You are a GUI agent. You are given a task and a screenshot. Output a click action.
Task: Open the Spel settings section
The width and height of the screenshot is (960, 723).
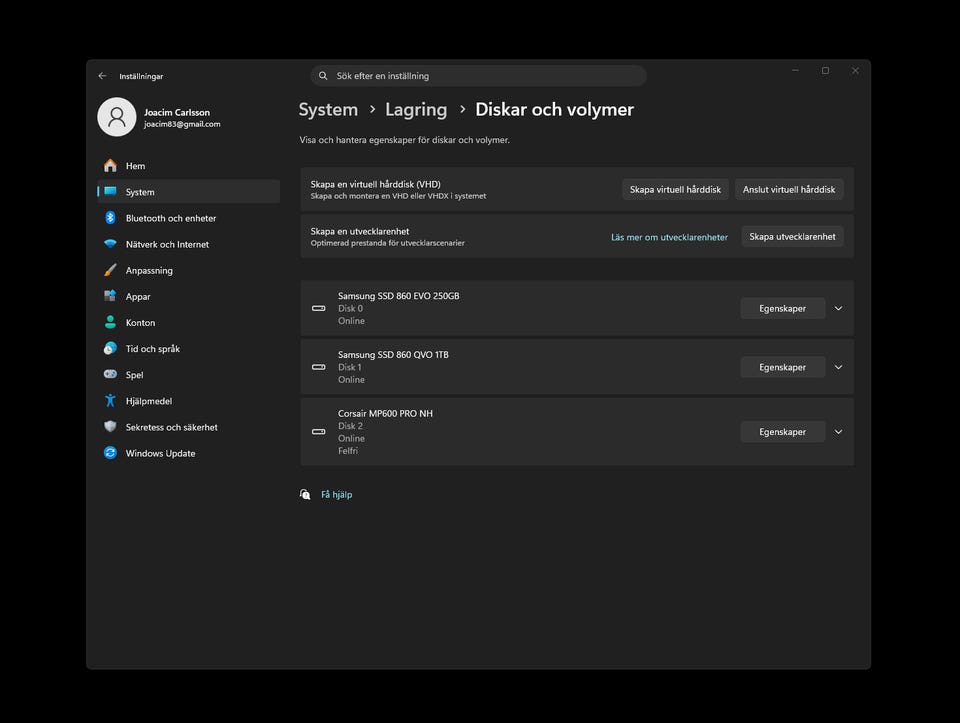tap(189, 375)
